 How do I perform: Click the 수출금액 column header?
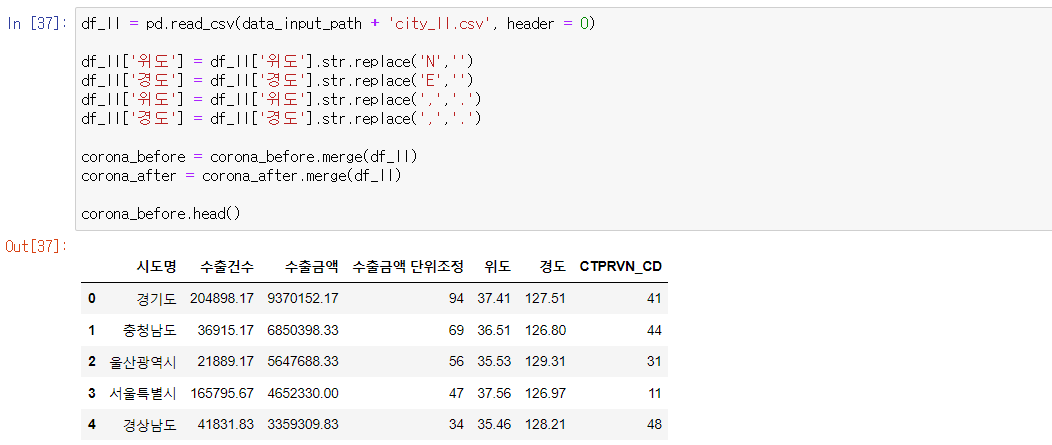311,266
